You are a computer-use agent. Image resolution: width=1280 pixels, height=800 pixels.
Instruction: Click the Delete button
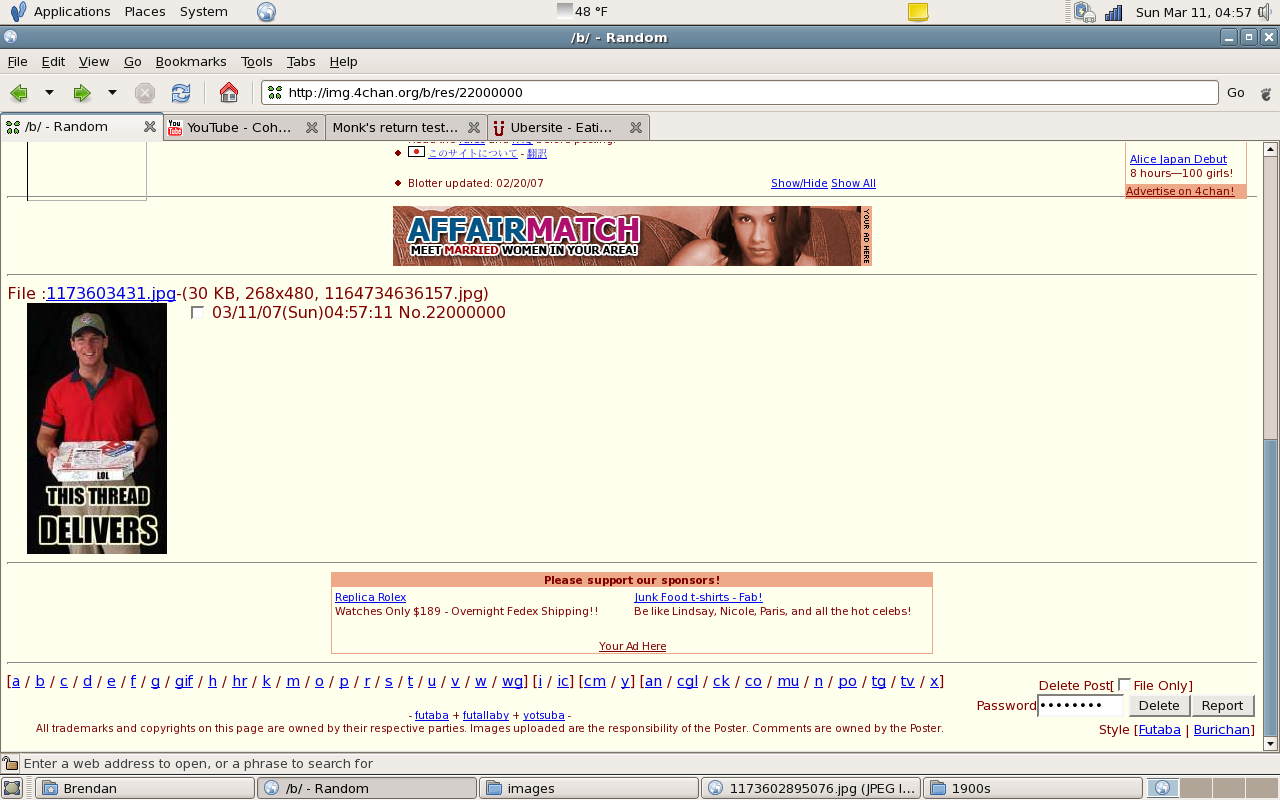click(1159, 706)
